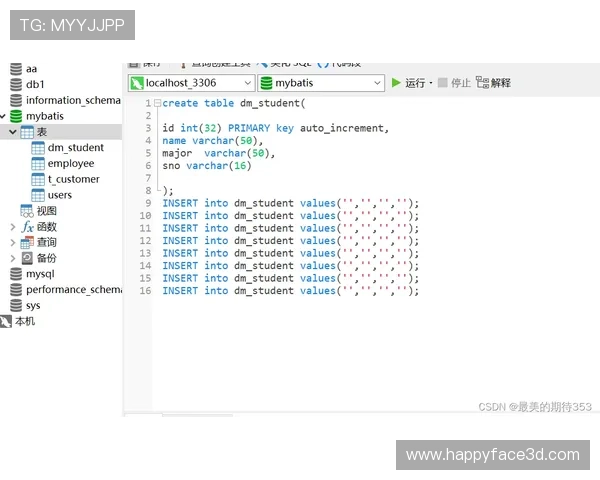The image size is (600, 480).
Task: Expand the 备份 node arrow
Action: (13, 258)
